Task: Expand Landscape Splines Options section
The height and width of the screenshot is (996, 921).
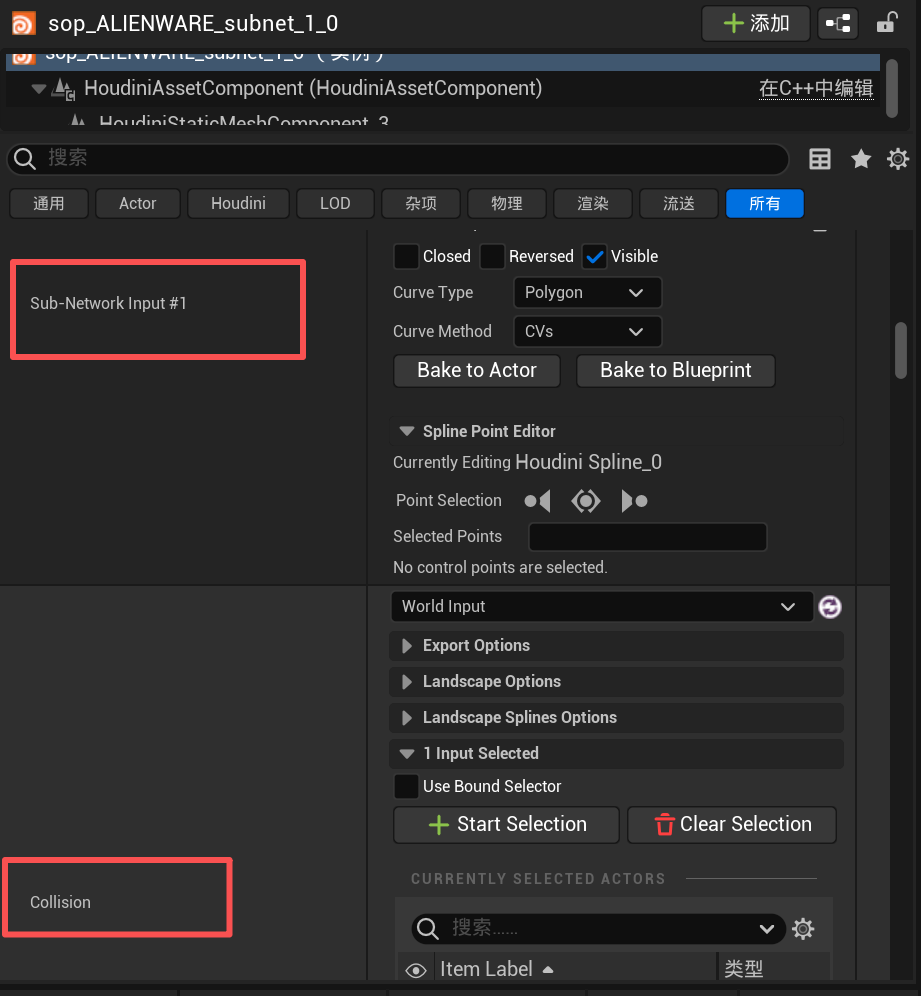Action: click(x=407, y=718)
